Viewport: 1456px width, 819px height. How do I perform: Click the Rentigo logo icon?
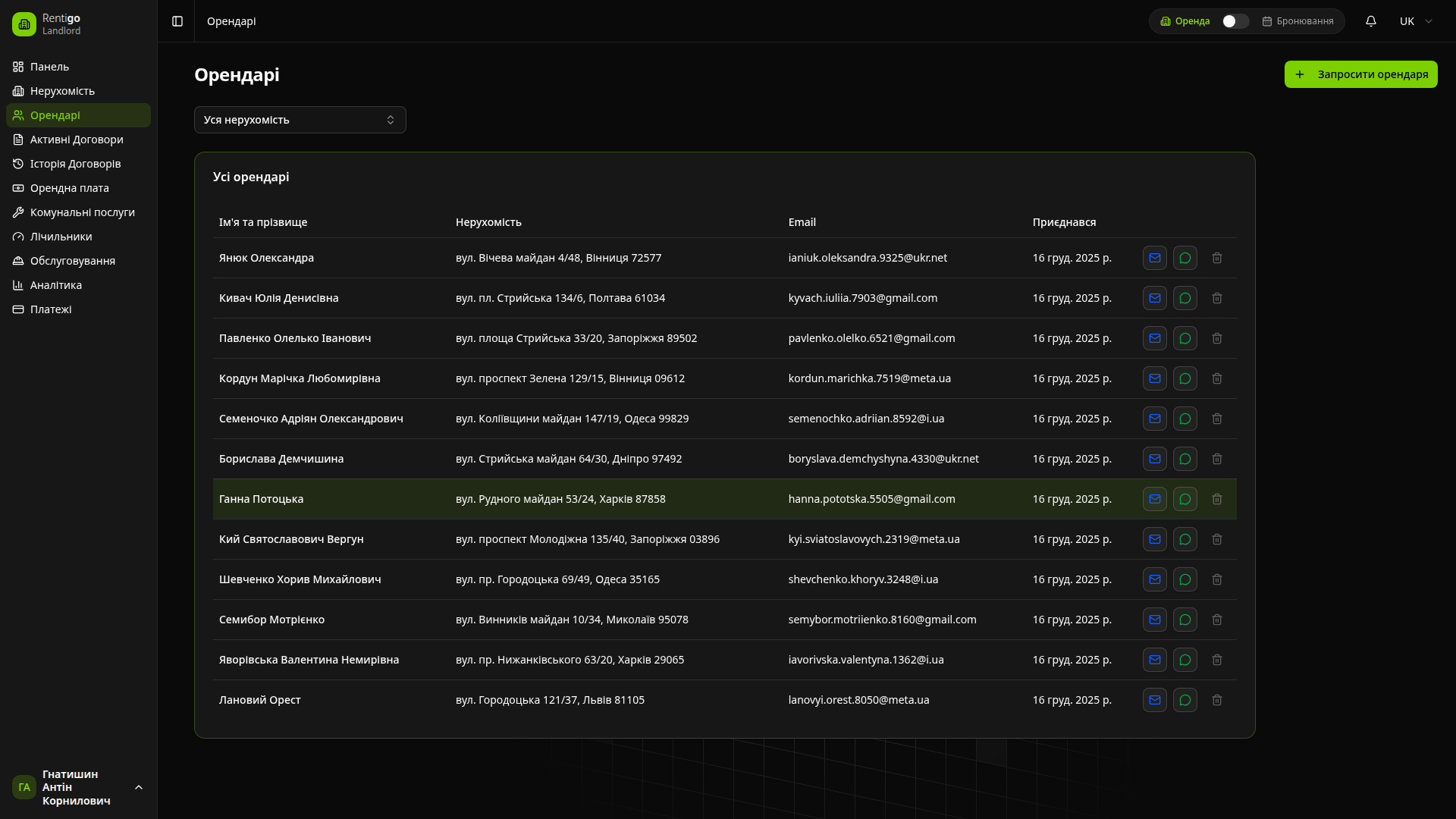(x=24, y=24)
